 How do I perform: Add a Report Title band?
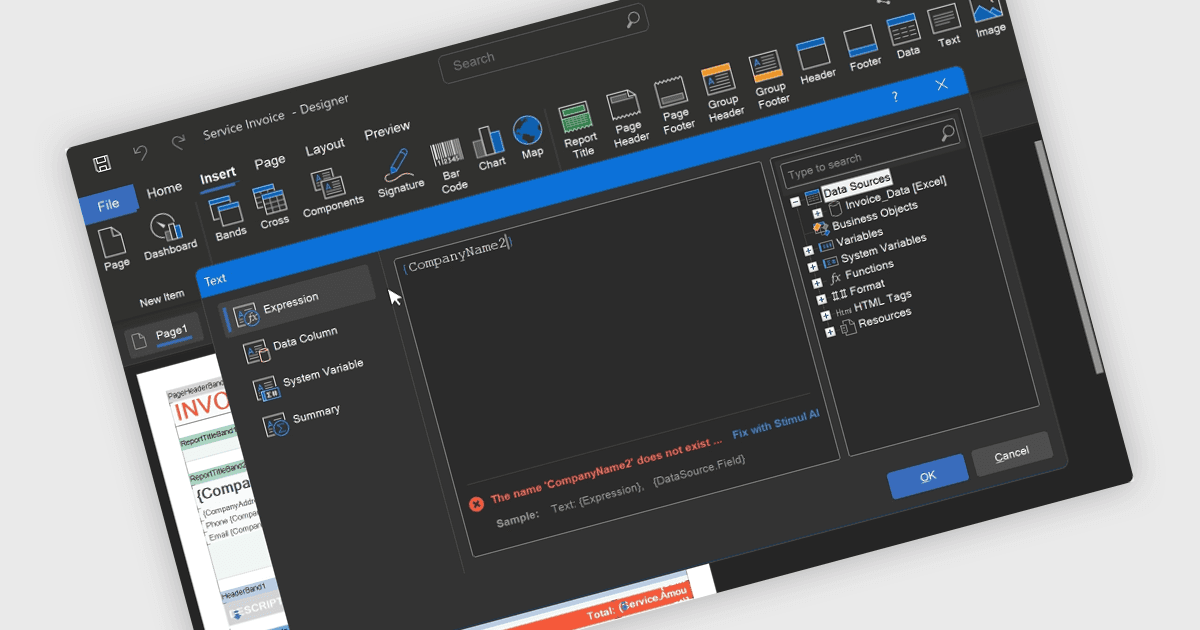coord(578,130)
